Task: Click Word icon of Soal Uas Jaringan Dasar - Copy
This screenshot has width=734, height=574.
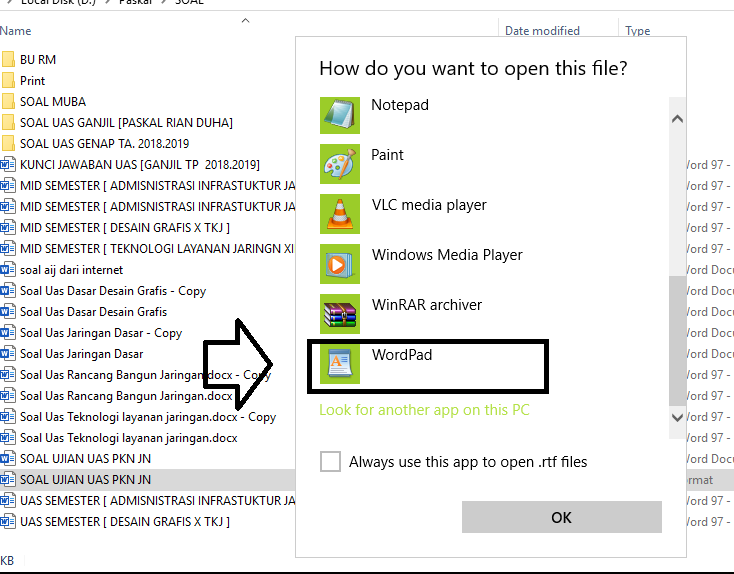Action: pyautogui.click(x=7, y=333)
